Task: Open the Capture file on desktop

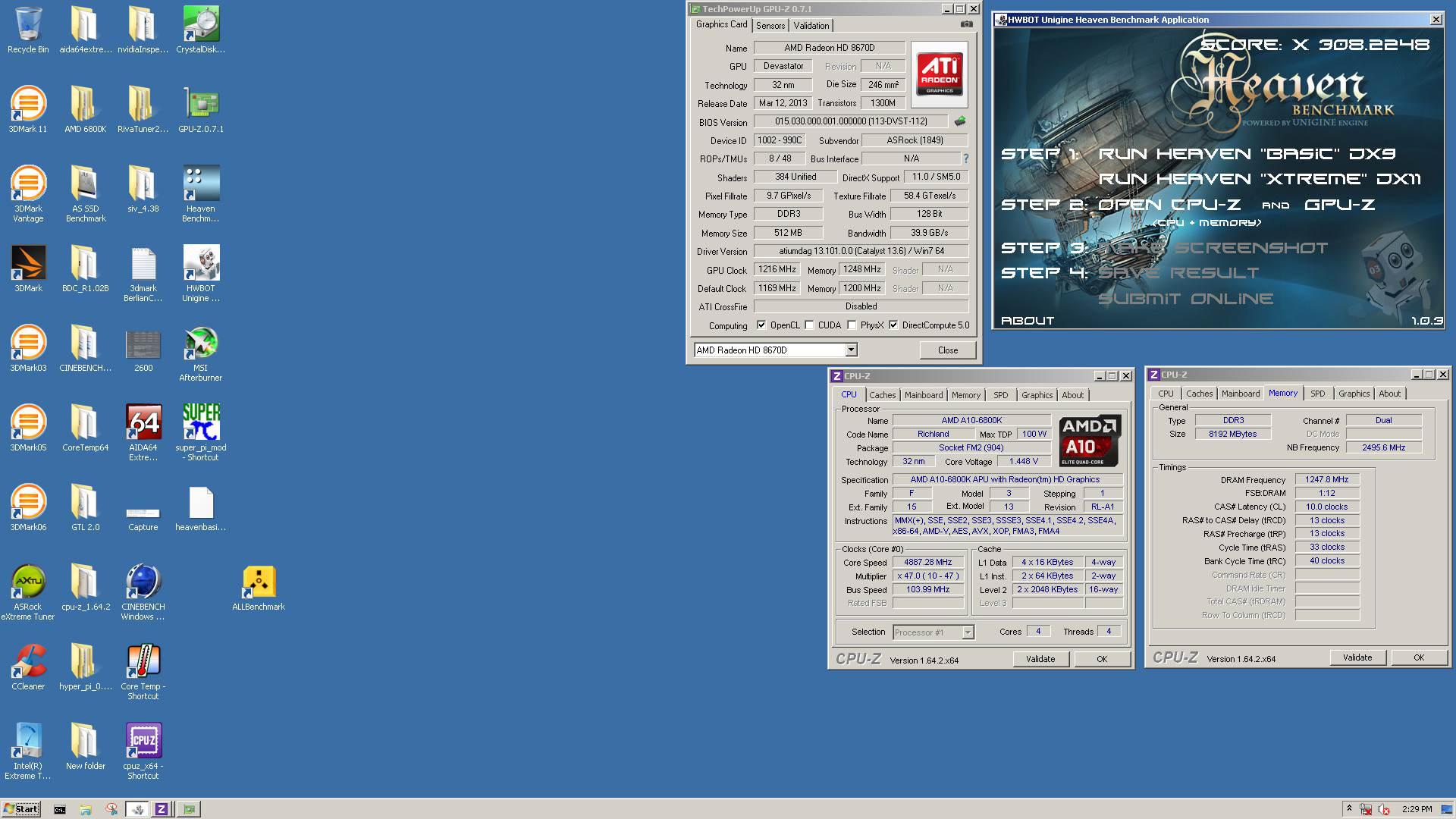Action: point(143,513)
